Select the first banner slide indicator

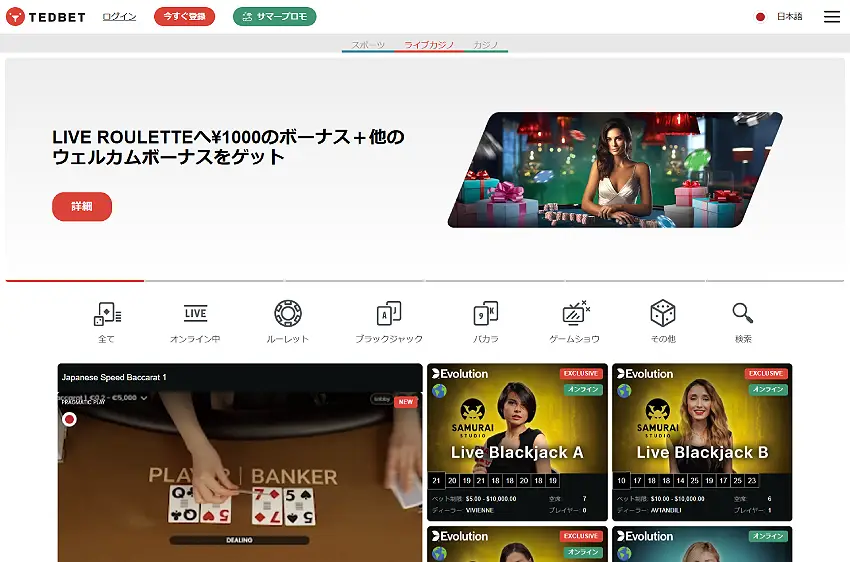point(75,281)
